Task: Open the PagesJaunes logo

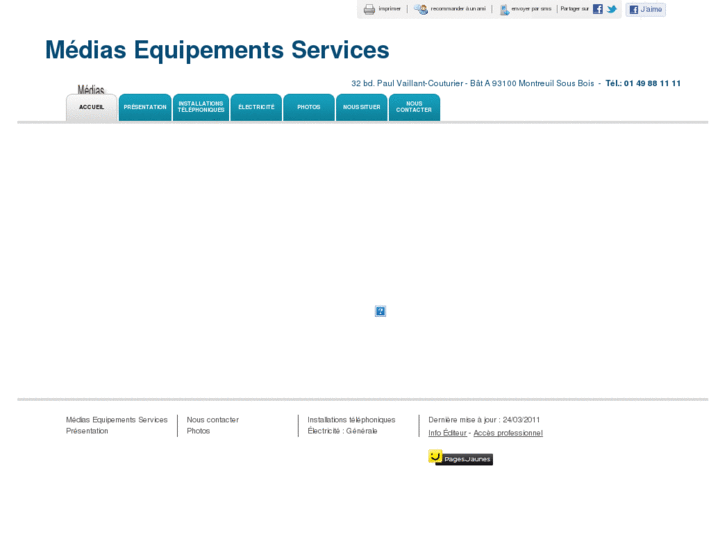Action: click(x=460, y=458)
